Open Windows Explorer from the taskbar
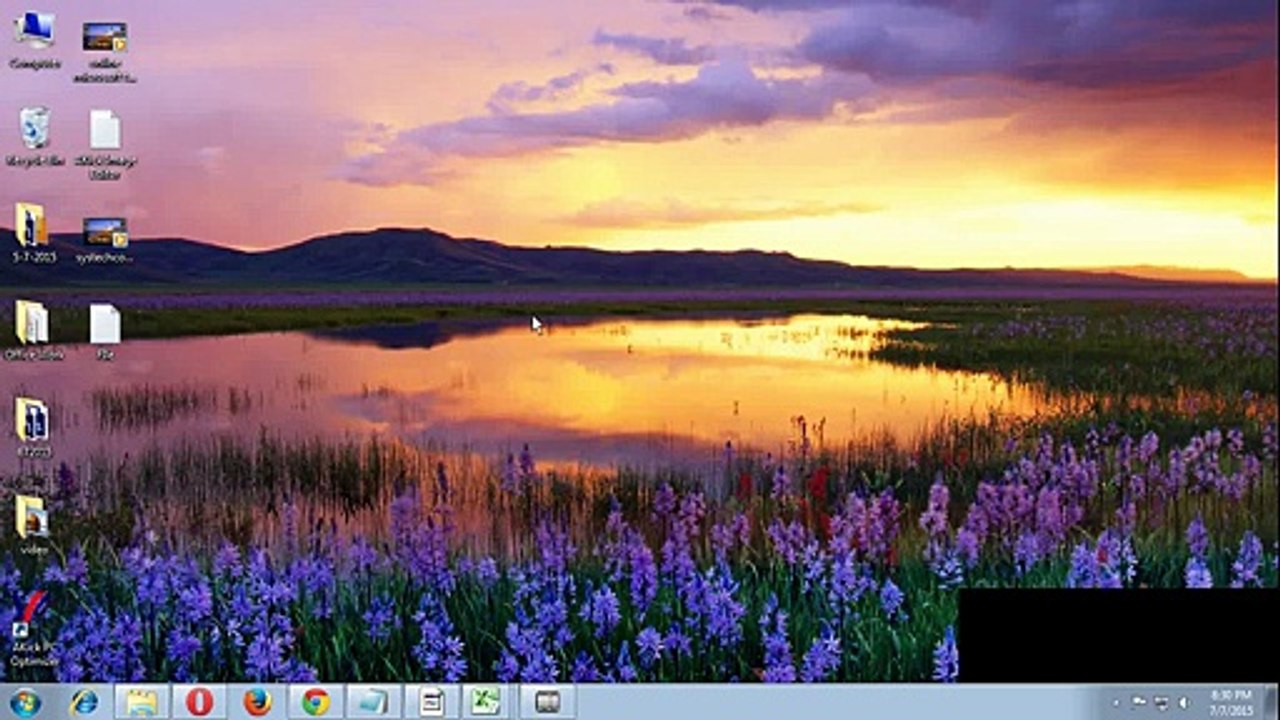Screen dimensions: 1280x720 (x=142, y=703)
